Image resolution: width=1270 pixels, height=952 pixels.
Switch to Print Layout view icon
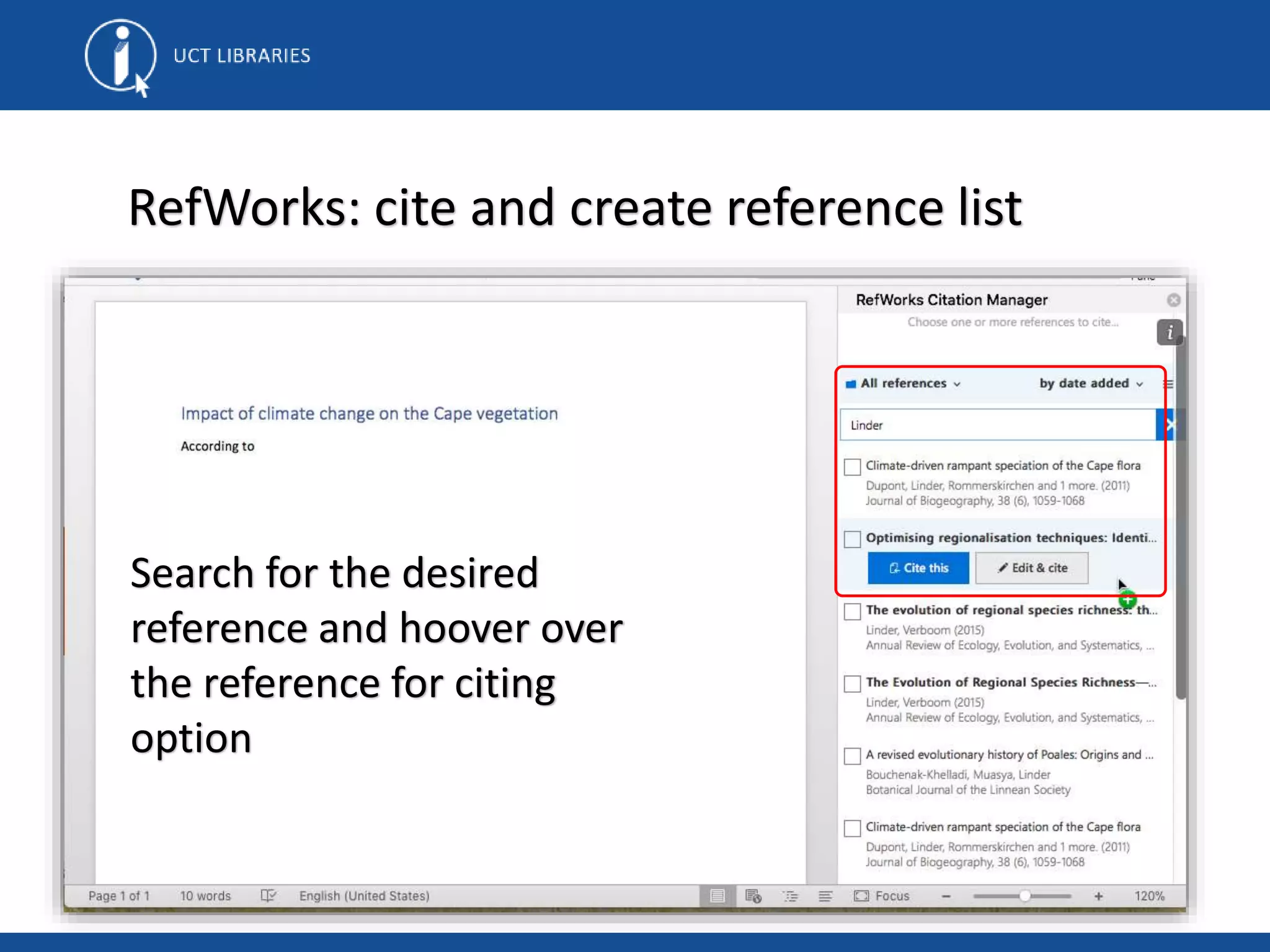pos(717,896)
